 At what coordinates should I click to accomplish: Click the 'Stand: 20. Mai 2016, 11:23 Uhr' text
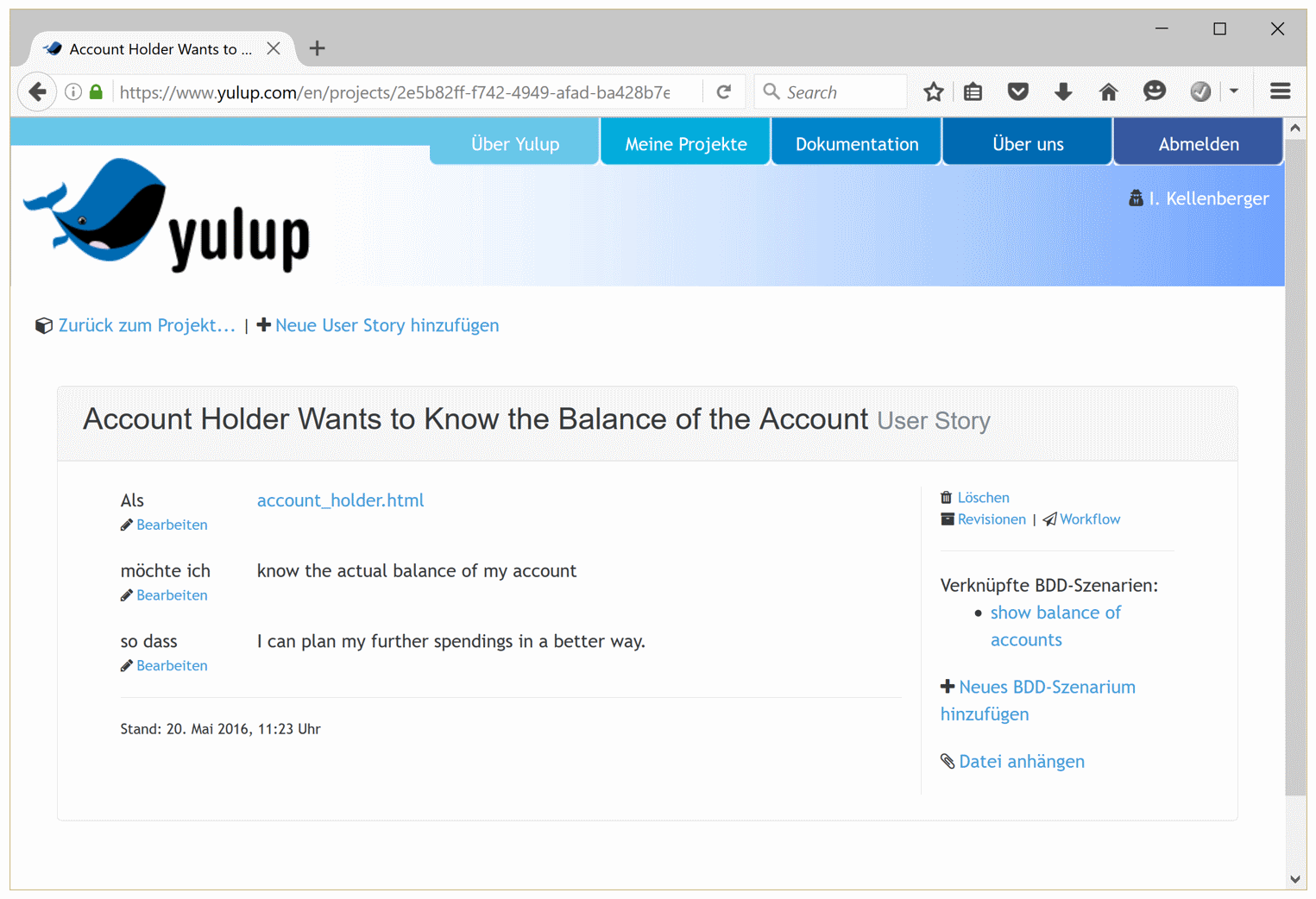(x=221, y=729)
